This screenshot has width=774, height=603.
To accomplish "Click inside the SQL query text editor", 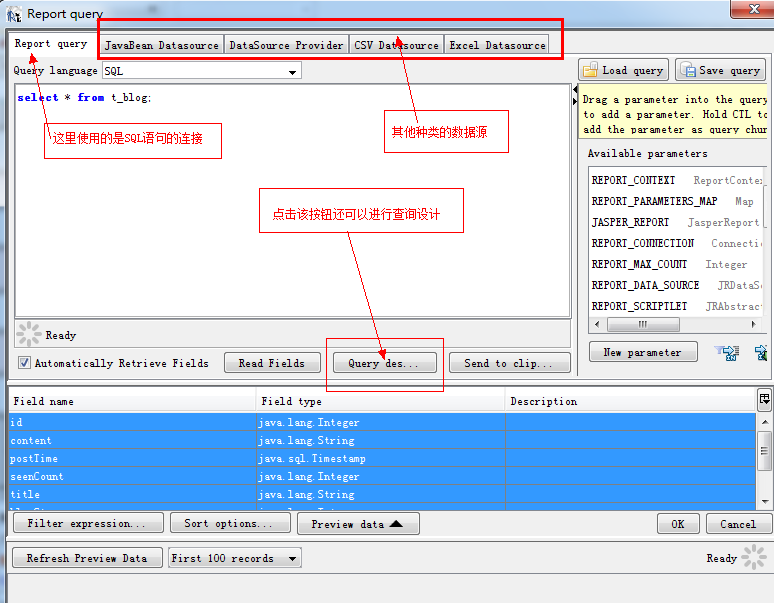I will 292,200.
